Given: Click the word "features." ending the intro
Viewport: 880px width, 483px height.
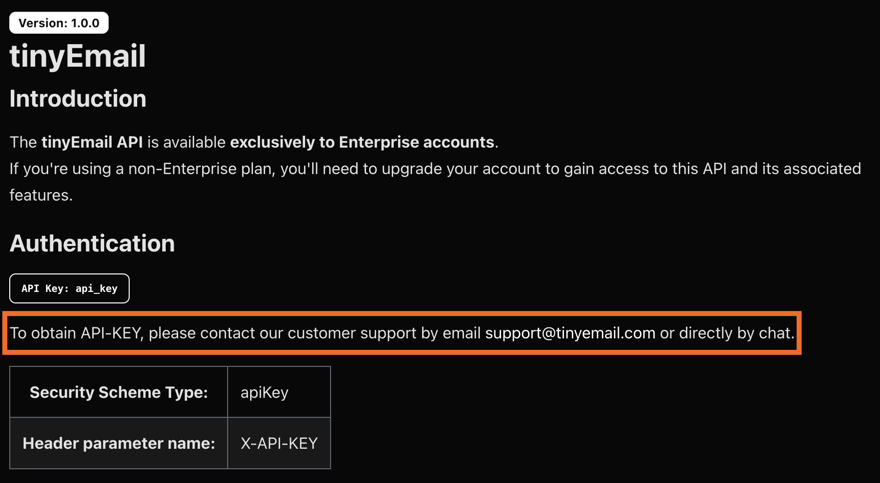Looking at the screenshot, I should pos(40,195).
